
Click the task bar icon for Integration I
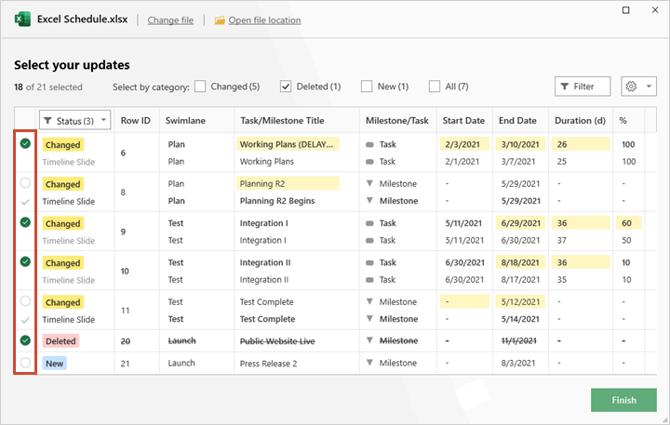point(370,224)
